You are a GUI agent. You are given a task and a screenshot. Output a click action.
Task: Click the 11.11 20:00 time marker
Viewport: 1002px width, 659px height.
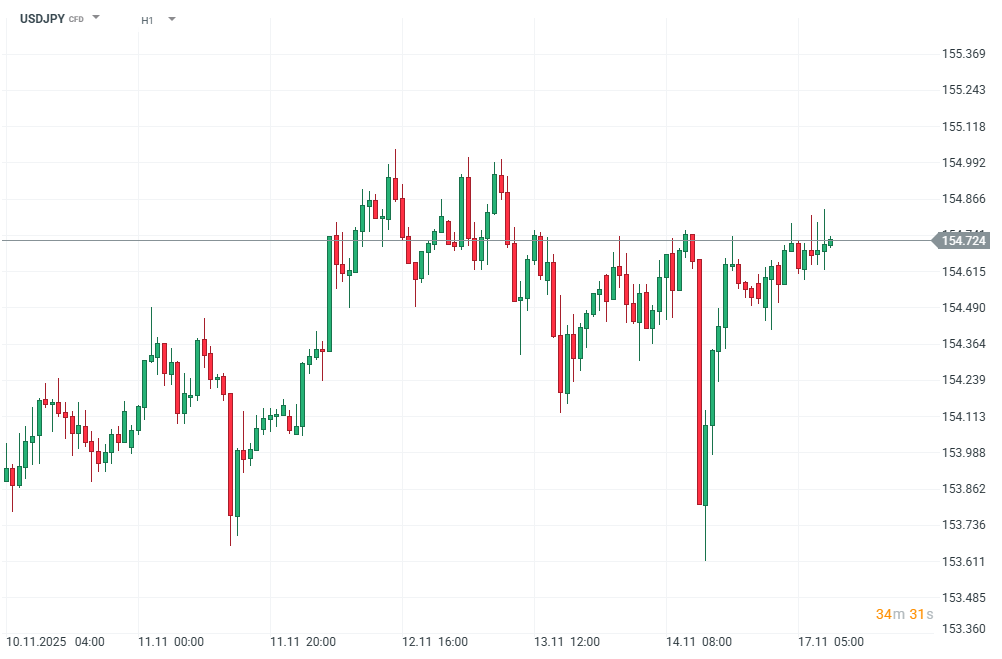pos(303,641)
